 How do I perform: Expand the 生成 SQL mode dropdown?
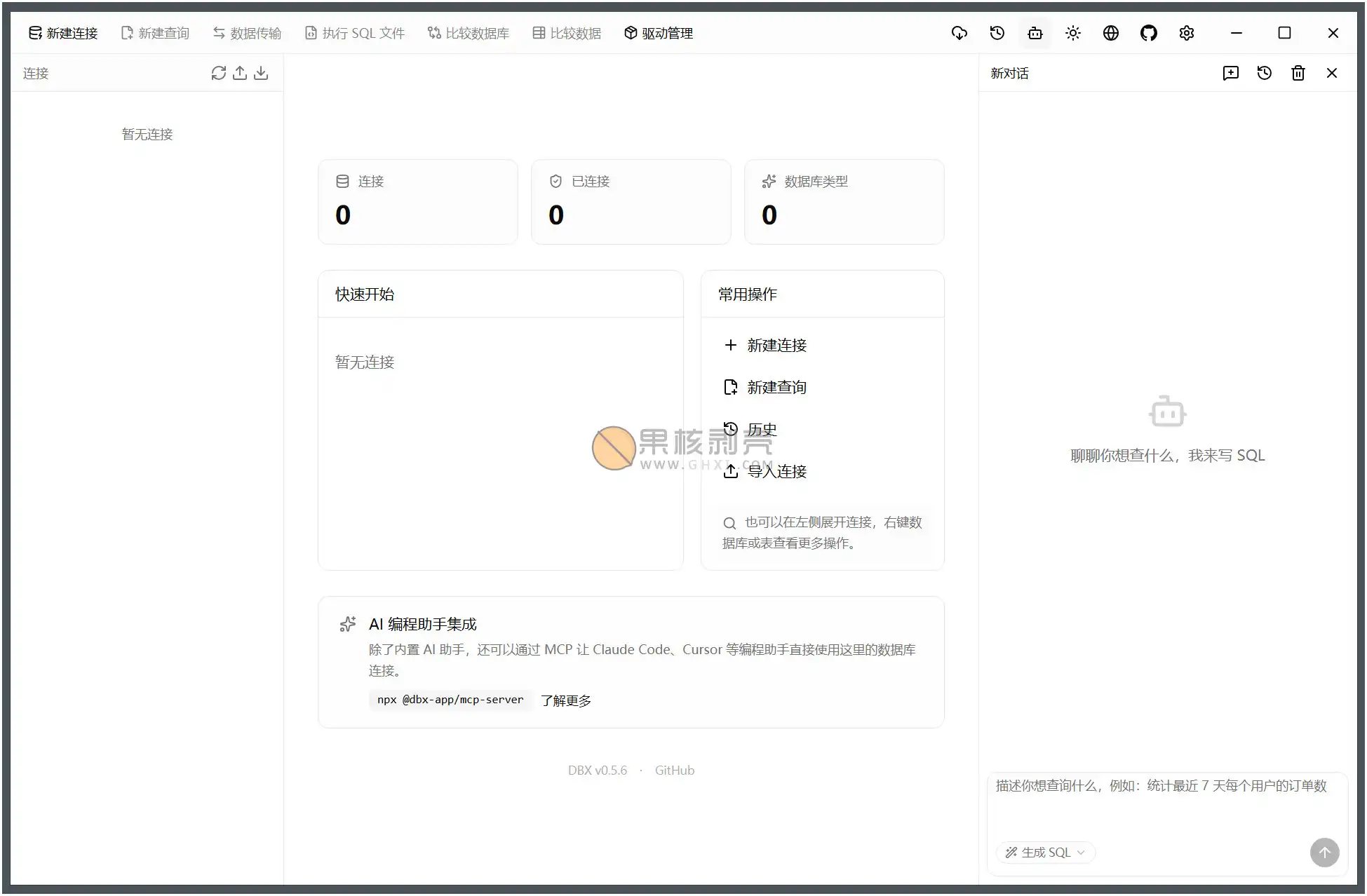tap(1045, 853)
